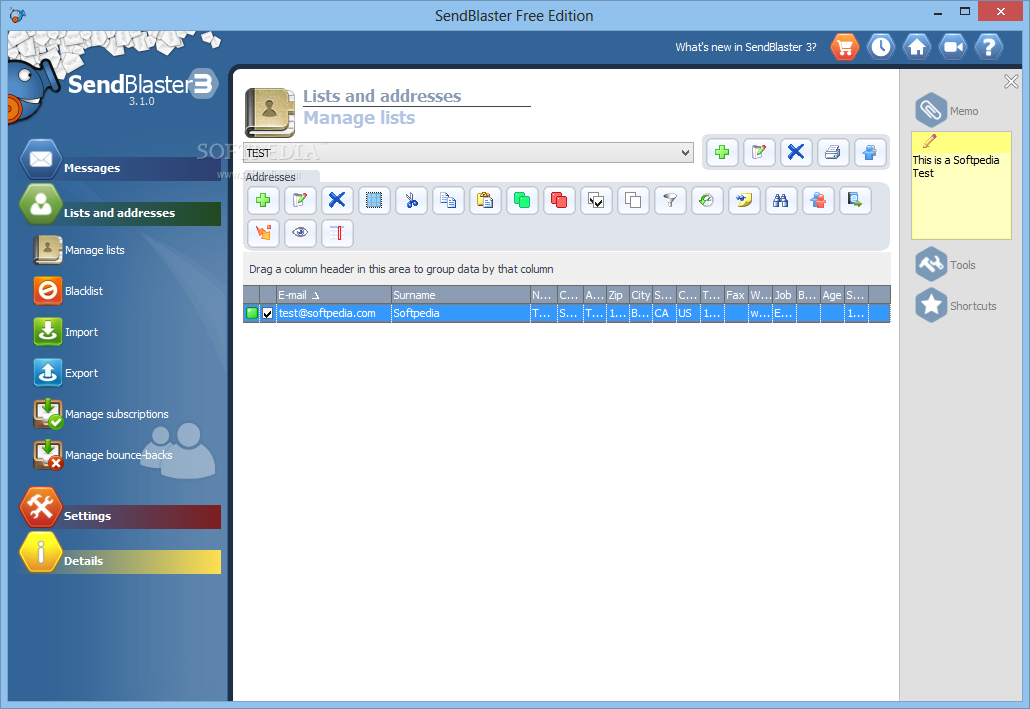Go to Manage lists
1030x709 pixels.
click(79, 250)
